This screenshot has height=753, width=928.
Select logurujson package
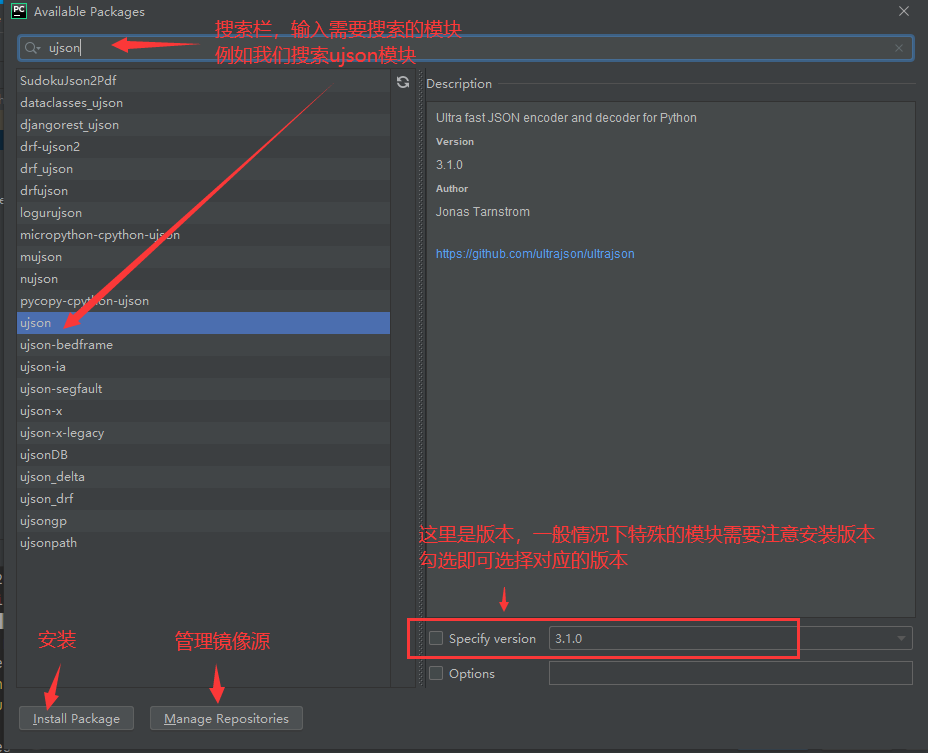click(x=204, y=213)
